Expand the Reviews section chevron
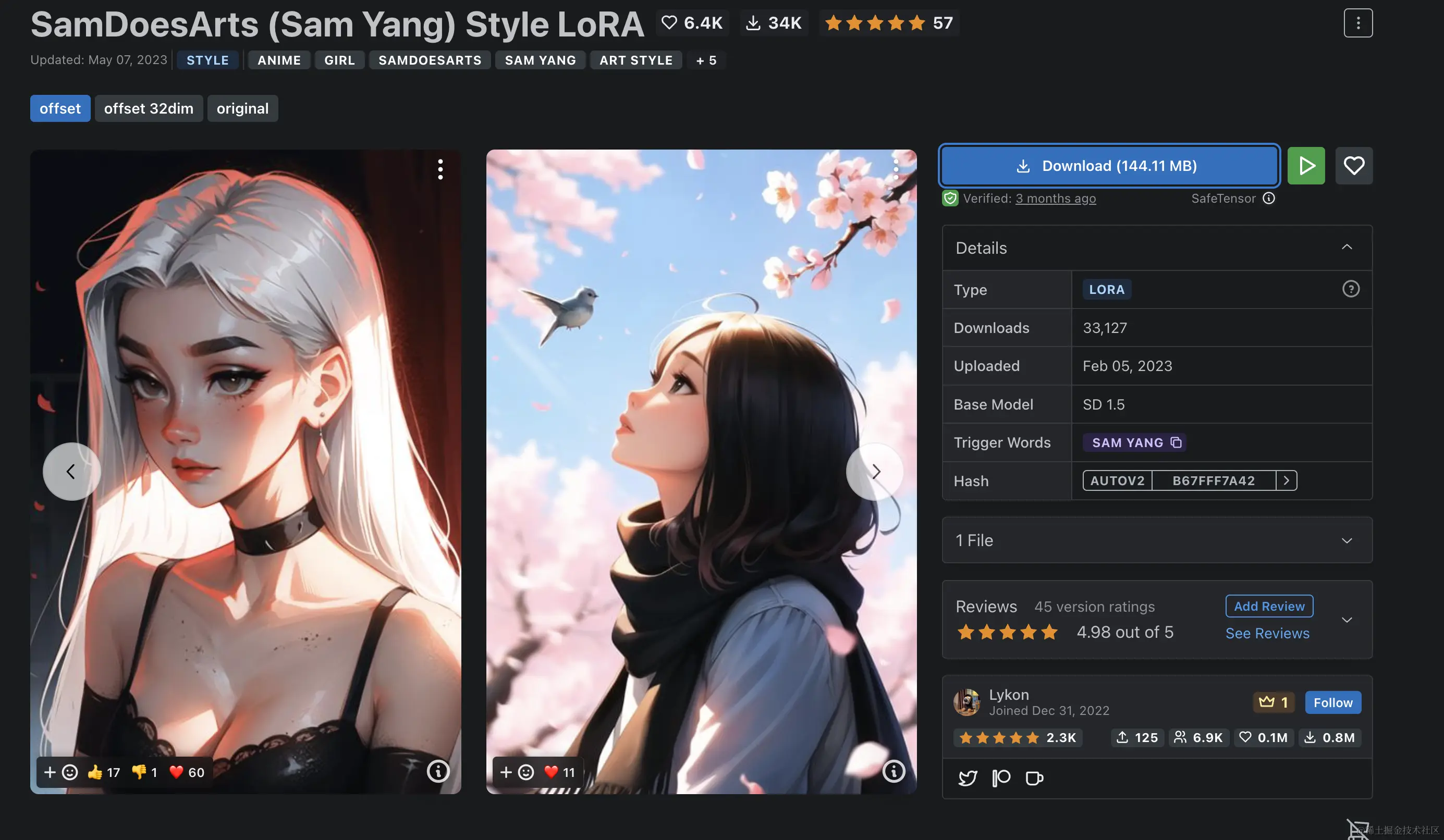The image size is (1444, 840). tap(1347, 620)
